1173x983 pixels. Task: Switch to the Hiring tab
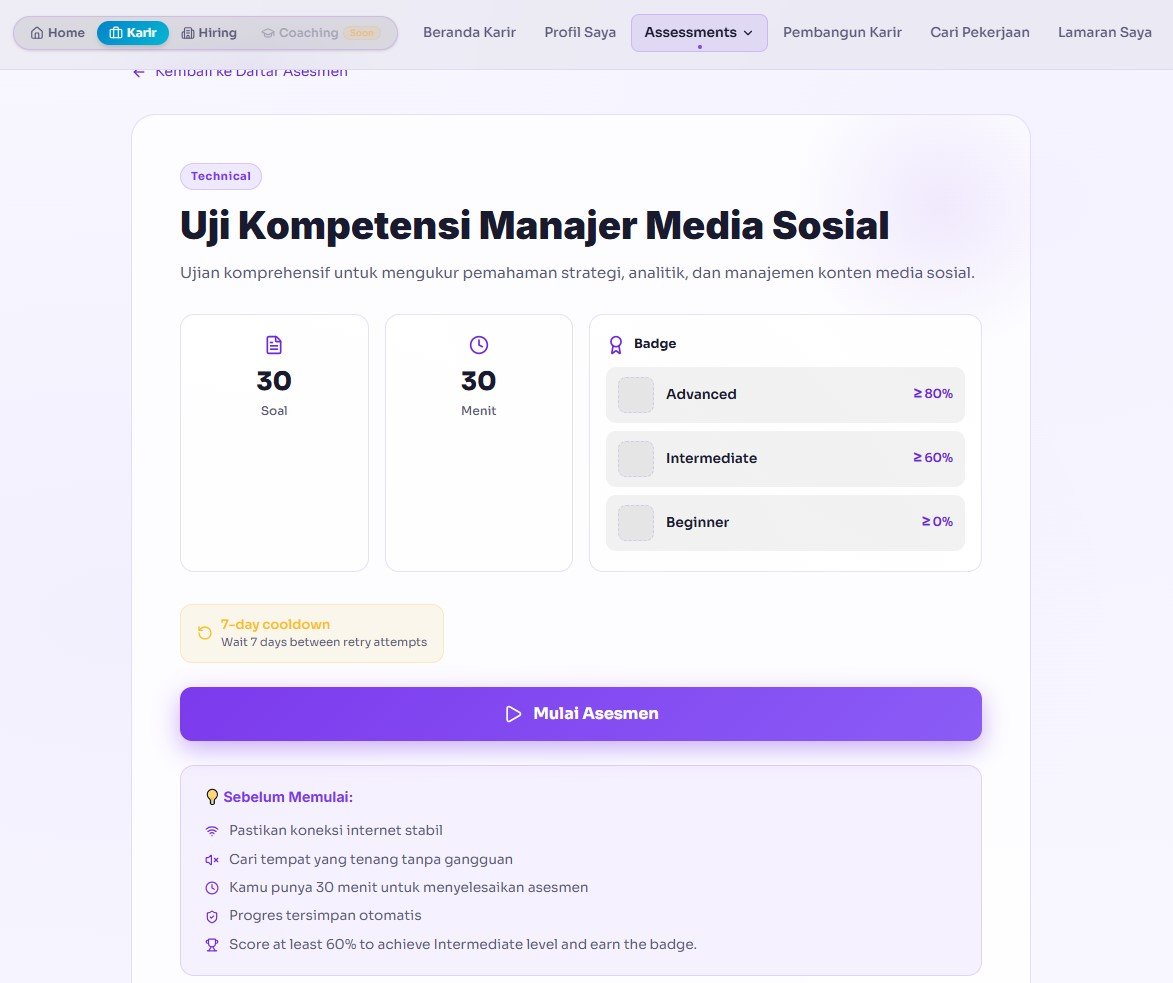(209, 33)
